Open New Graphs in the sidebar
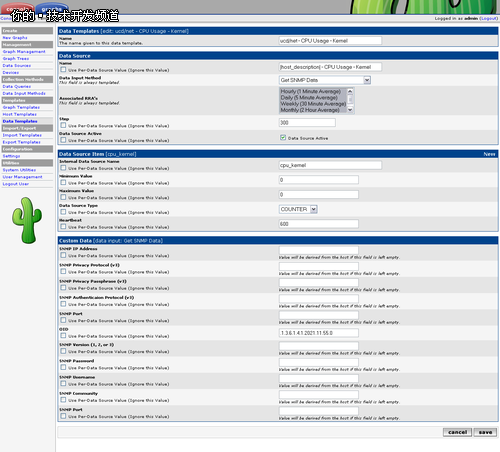This screenshot has width=500, height=452. point(15,38)
